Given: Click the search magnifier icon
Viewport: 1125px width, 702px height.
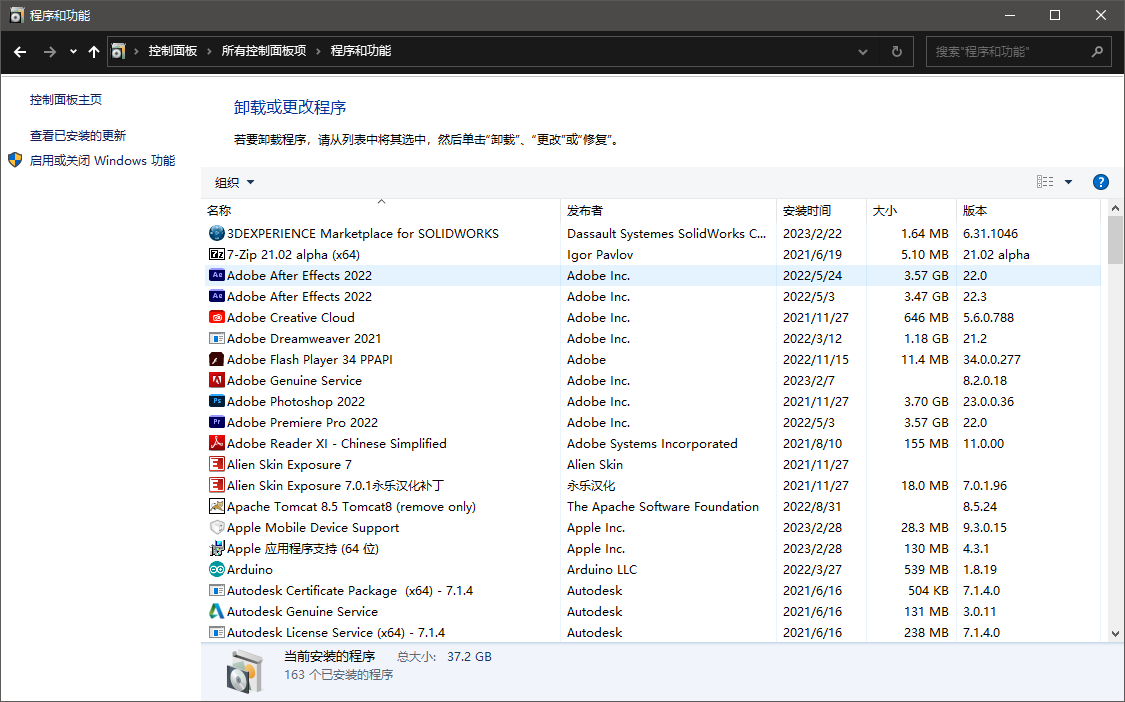Looking at the screenshot, I should tap(1097, 52).
